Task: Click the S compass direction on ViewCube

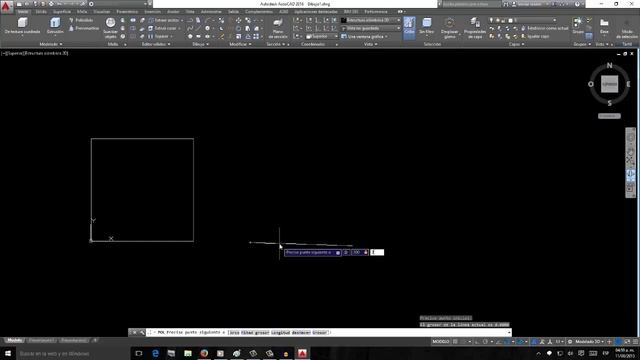Action: click(609, 103)
